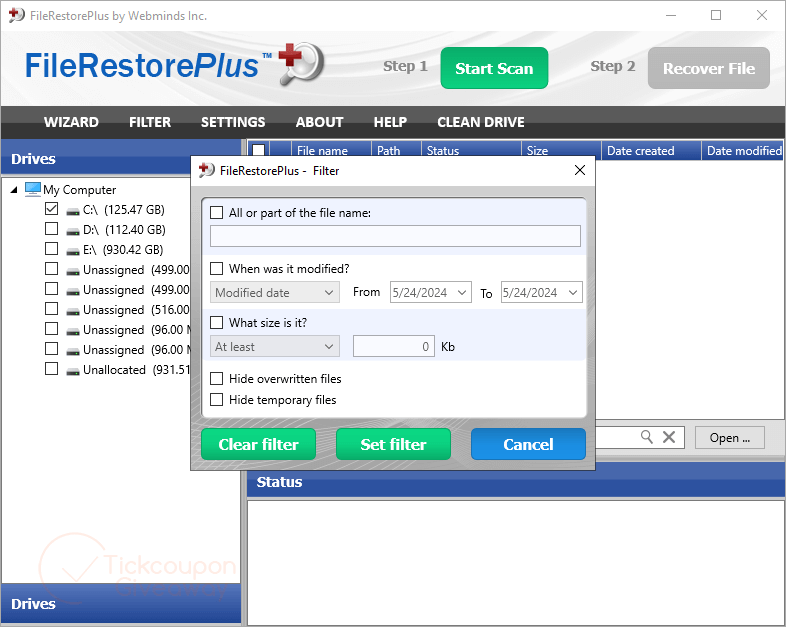Select the 'C:\ (125.47 GB)' drive row

click(x=123, y=210)
